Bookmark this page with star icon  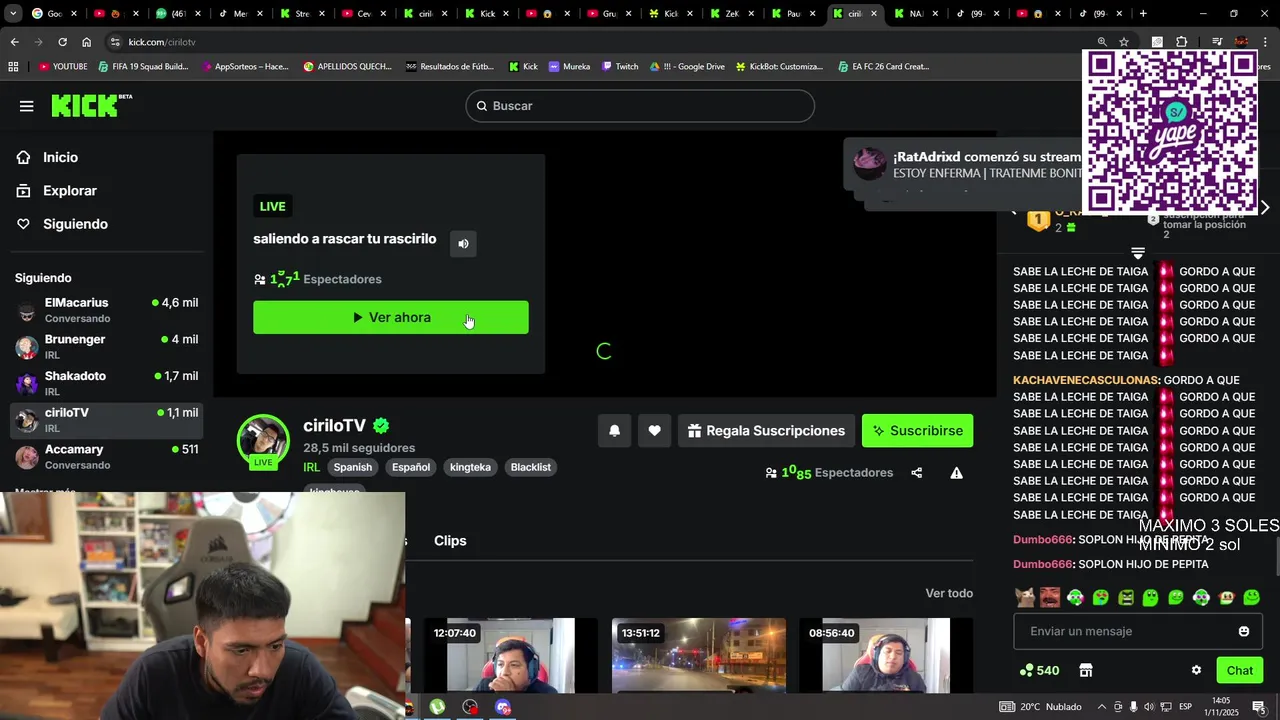click(x=1124, y=42)
